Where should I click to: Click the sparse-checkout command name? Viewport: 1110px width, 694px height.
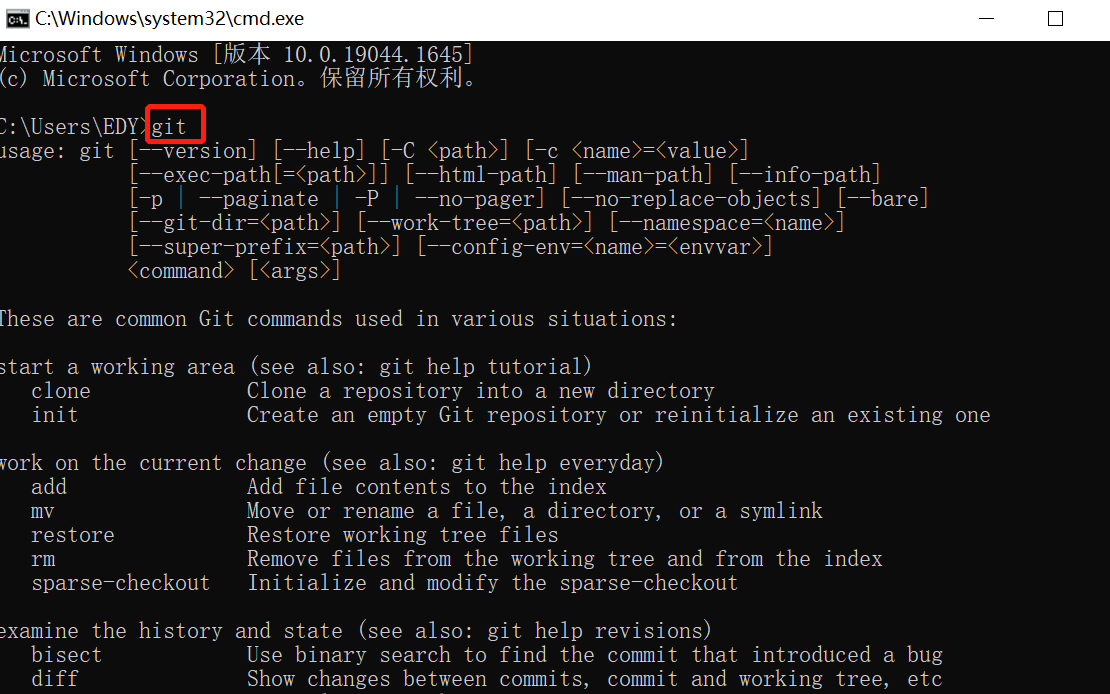pos(120,584)
